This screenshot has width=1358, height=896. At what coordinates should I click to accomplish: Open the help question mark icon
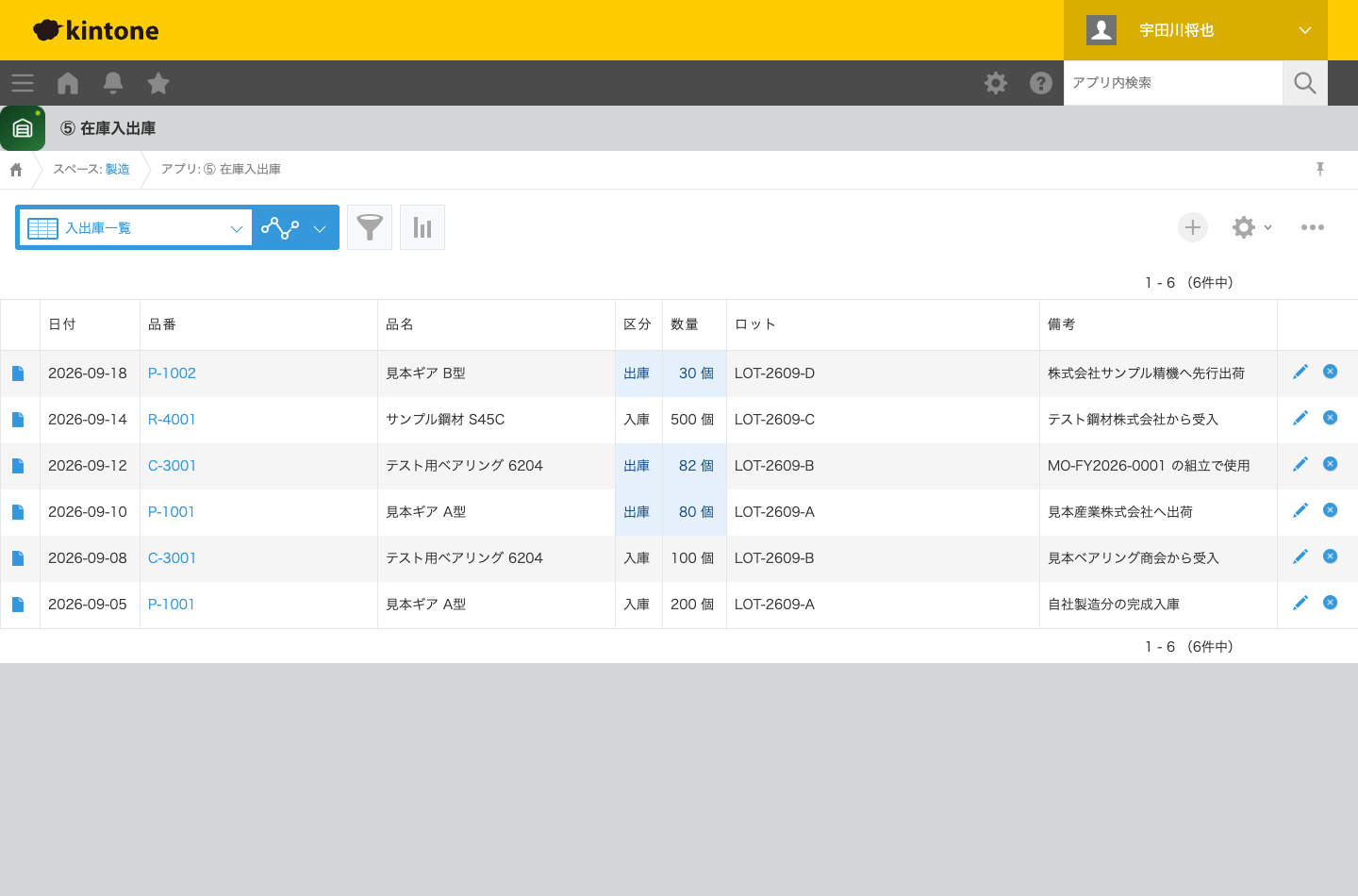1041,83
